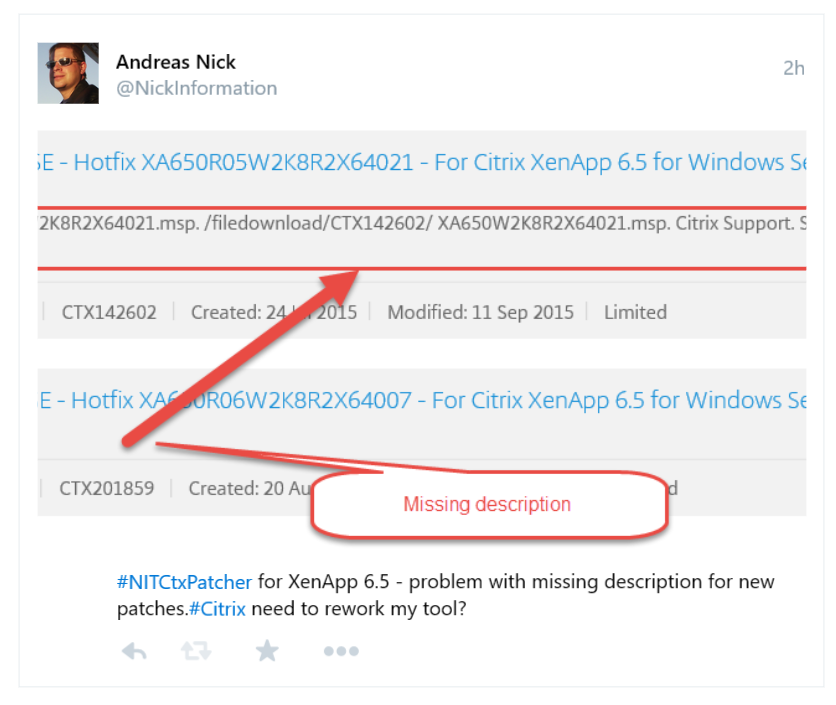Select the CTX201859 article ID text
This screenshot has width=836, height=705.
click(x=107, y=488)
